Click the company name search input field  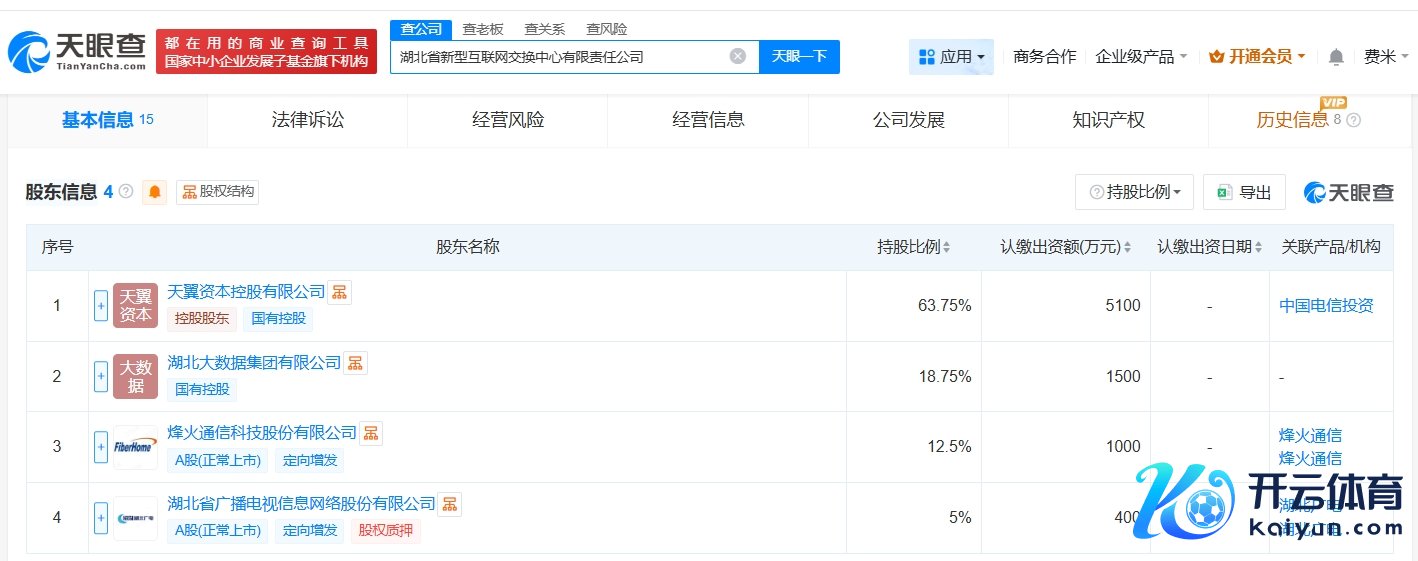click(560, 57)
